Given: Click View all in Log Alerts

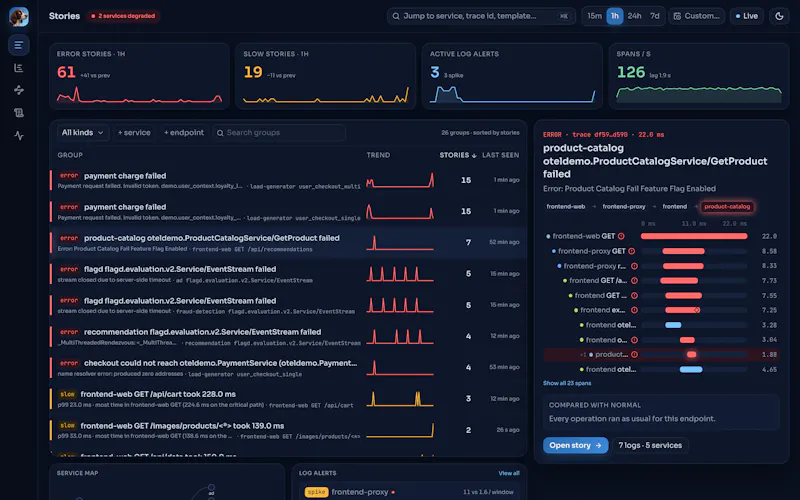Looking at the screenshot, I should tap(509, 473).
